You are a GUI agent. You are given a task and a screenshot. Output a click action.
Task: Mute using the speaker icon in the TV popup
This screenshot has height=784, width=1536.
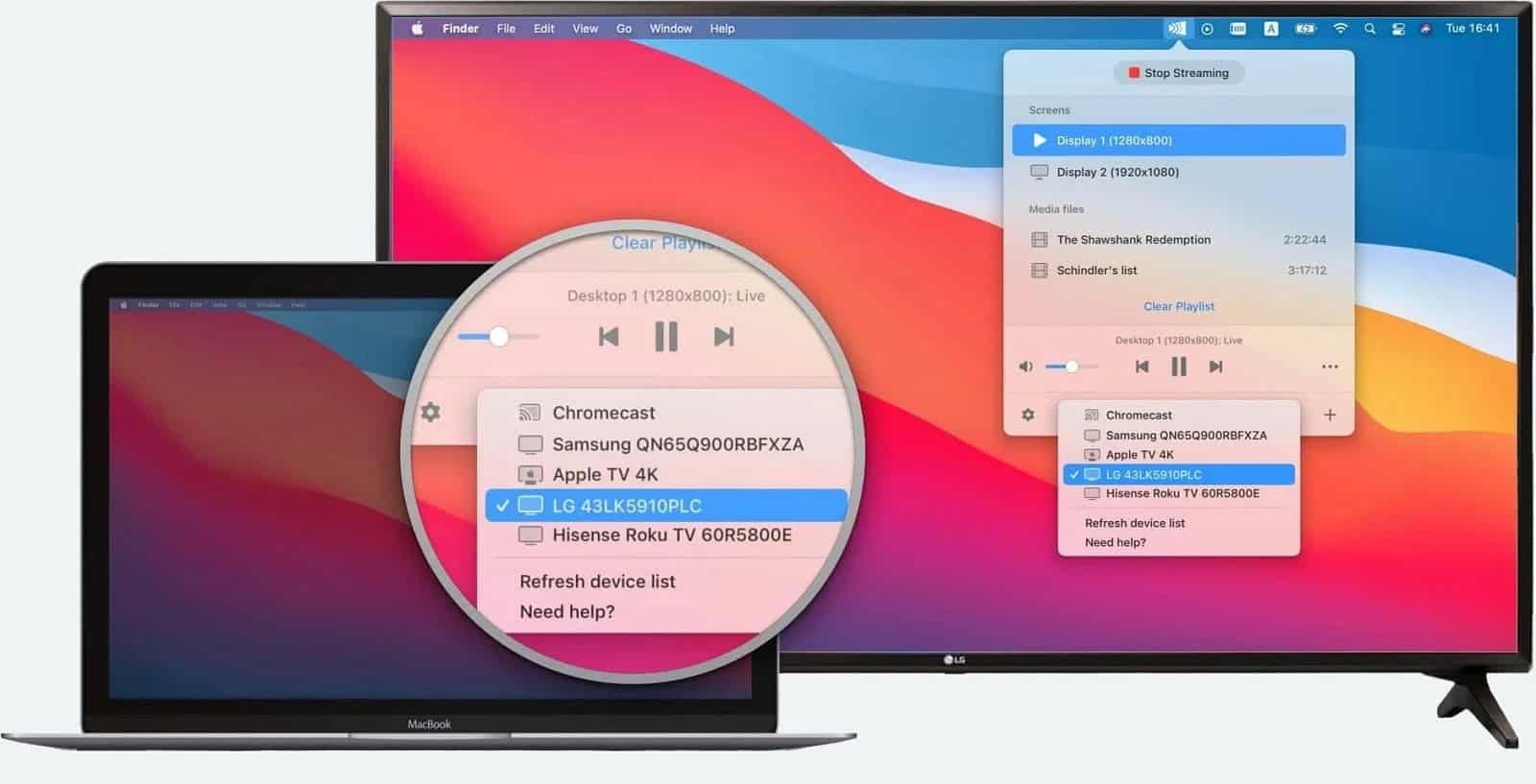(x=1026, y=367)
